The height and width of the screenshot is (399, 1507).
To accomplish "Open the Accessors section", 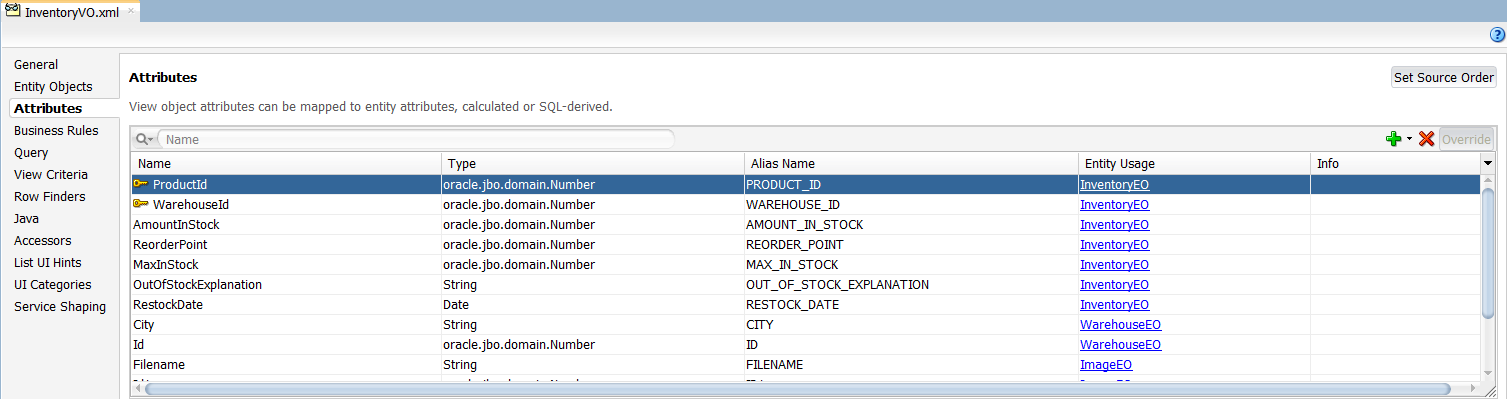I will pos(43,240).
